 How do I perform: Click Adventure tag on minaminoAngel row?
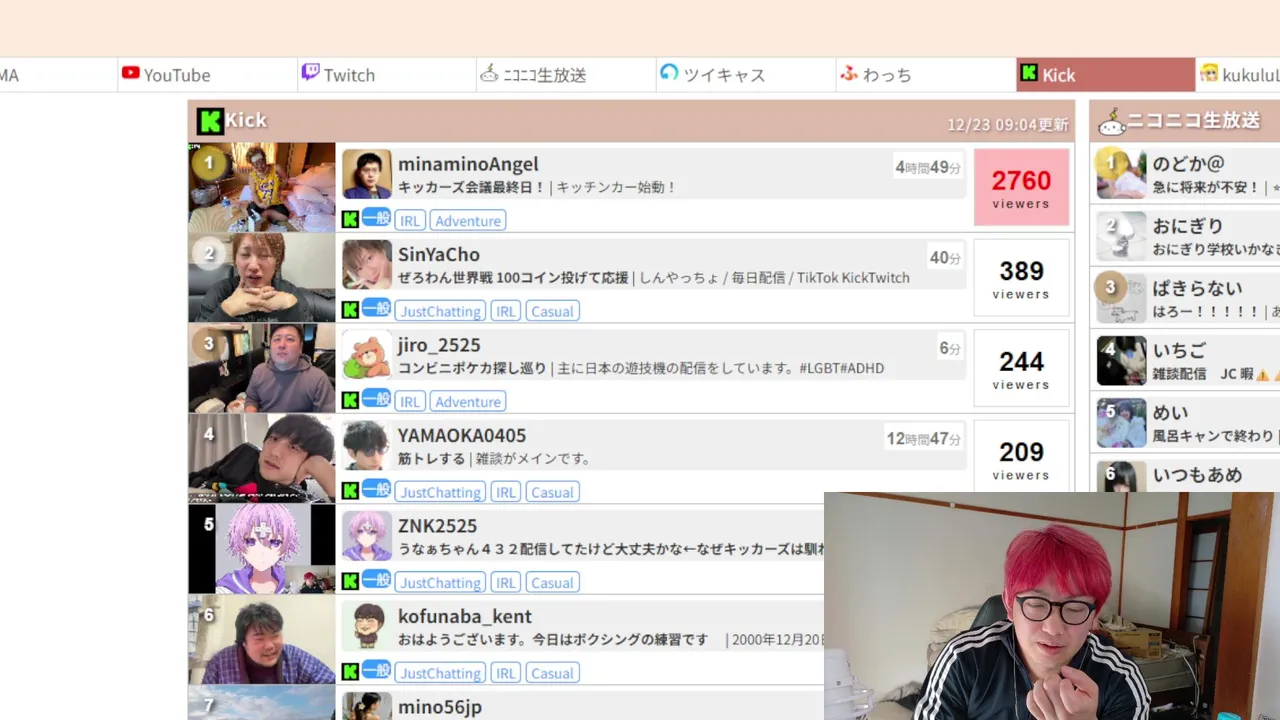pyautogui.click(x=468, y=221)
